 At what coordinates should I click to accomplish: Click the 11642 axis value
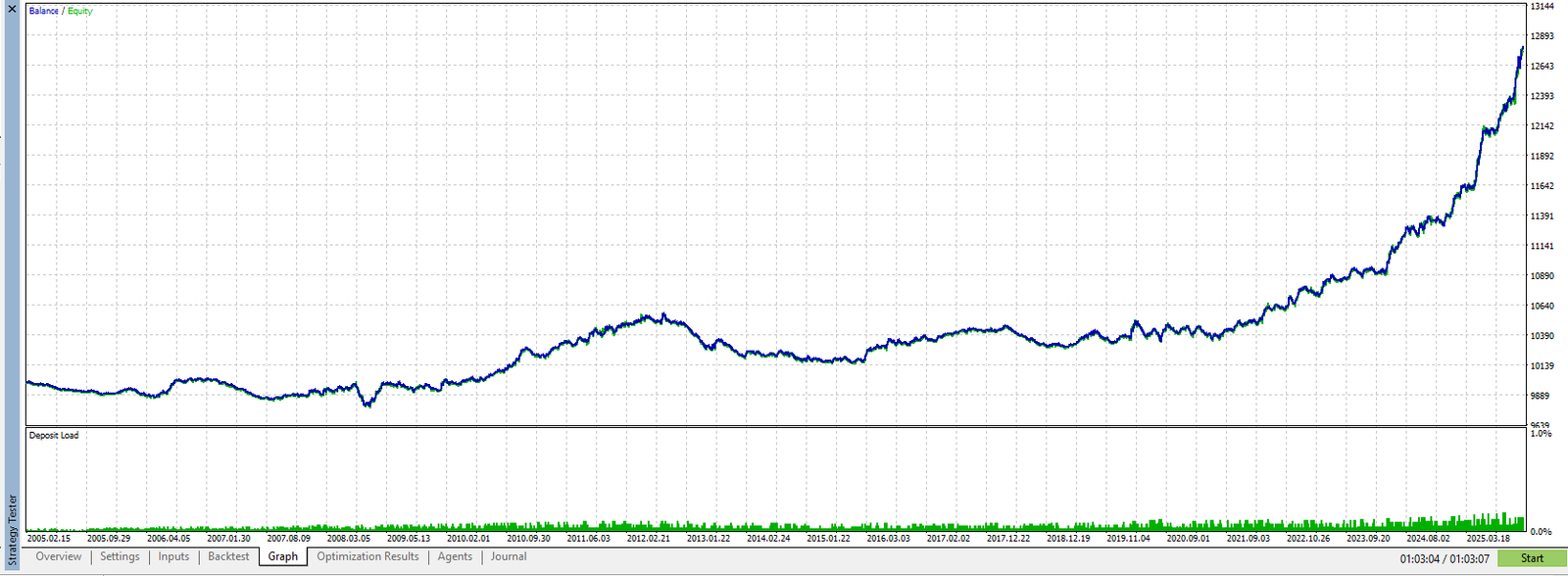point(1543,186)
